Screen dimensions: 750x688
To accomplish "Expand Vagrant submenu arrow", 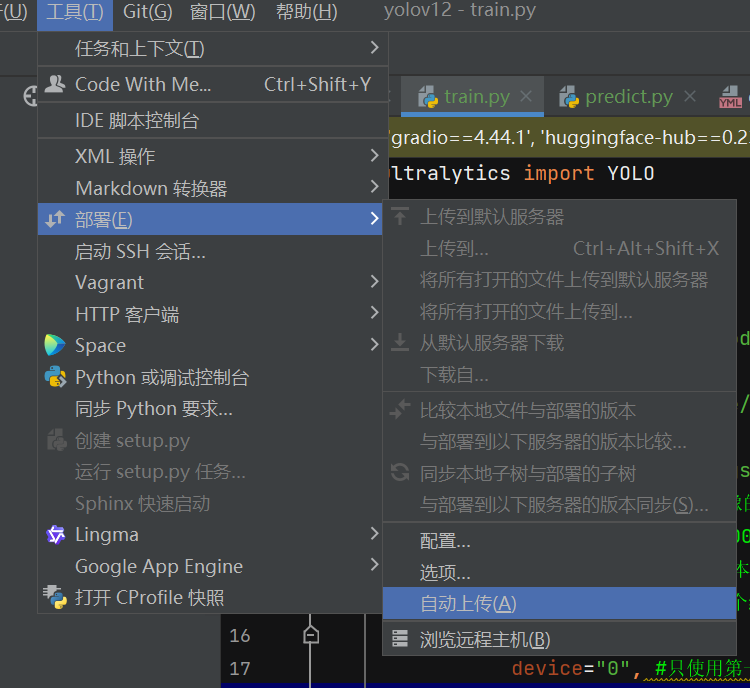I will point(375,281).
